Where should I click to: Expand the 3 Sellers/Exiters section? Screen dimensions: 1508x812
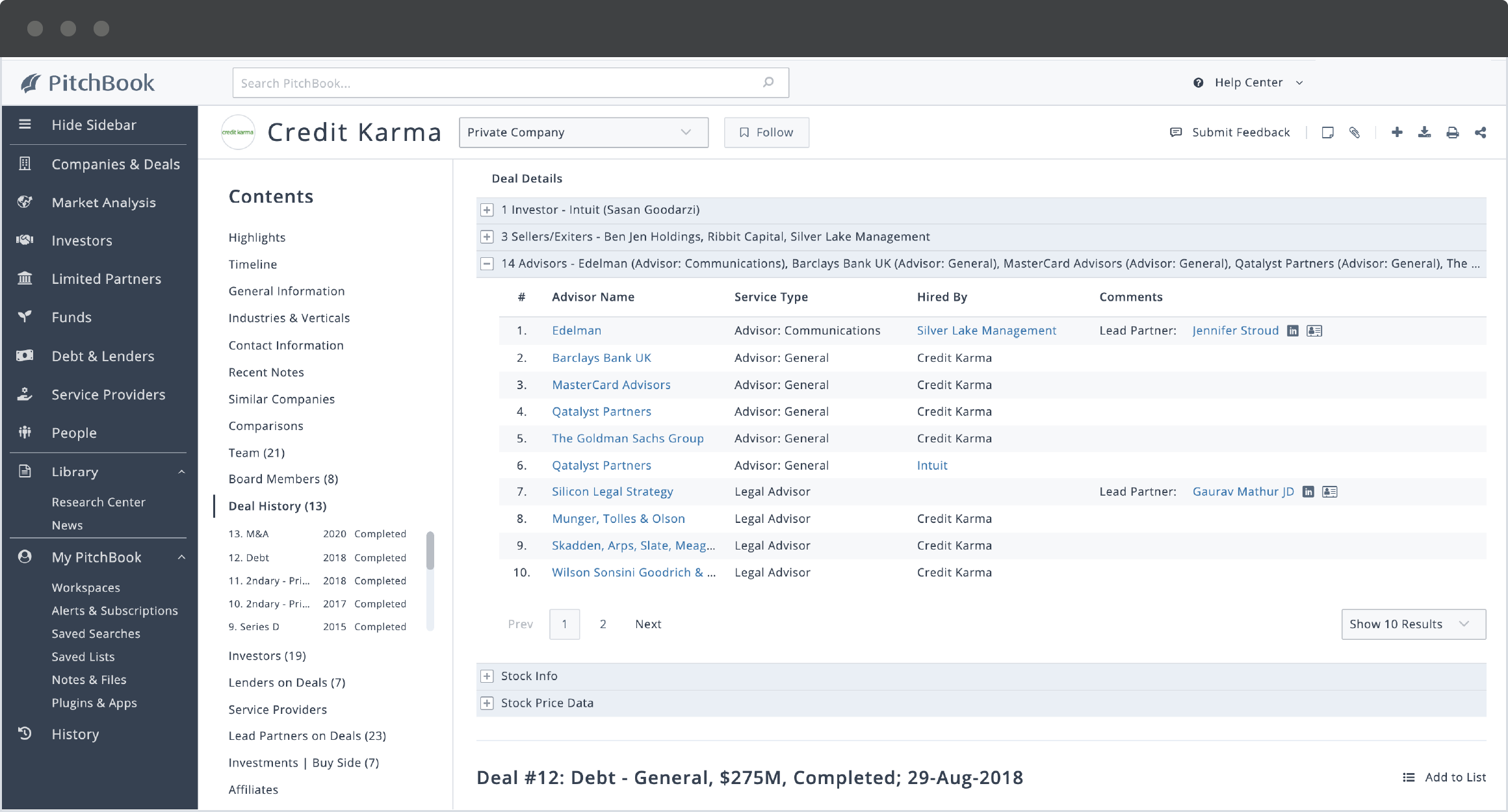[x=487, y=236]
